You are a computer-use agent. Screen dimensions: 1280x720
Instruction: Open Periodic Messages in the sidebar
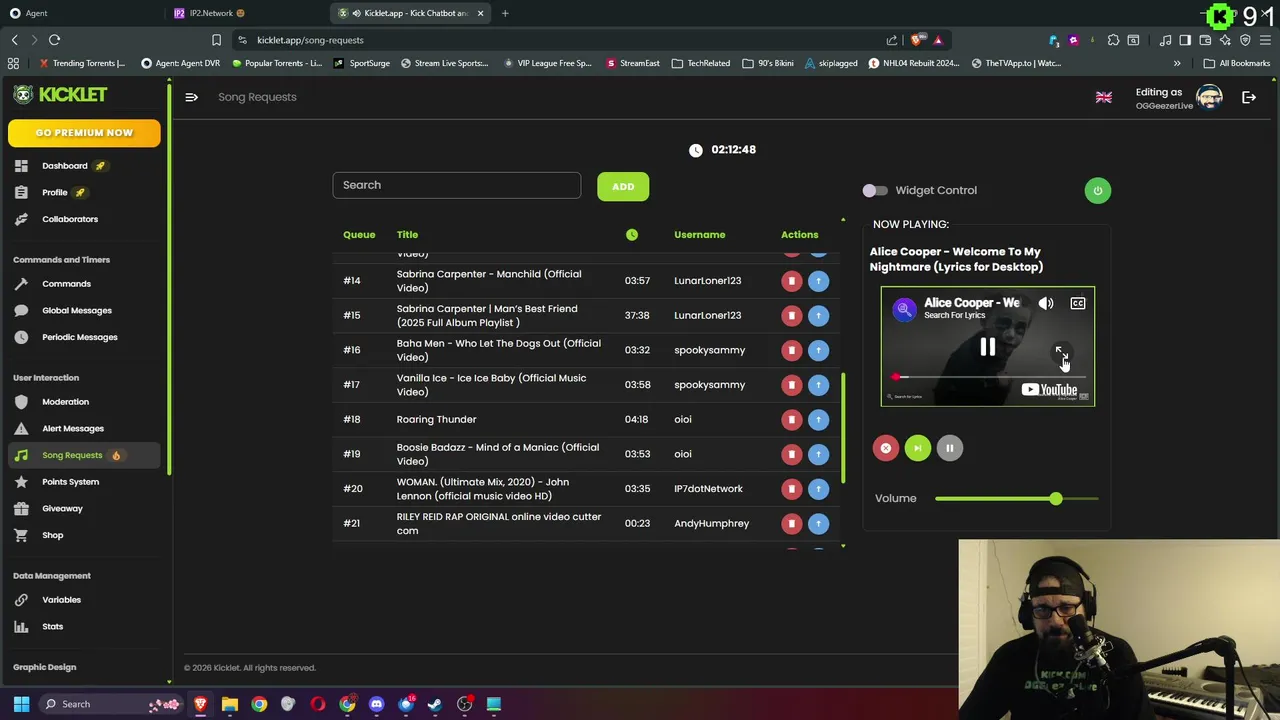click(x=80, y=337)
